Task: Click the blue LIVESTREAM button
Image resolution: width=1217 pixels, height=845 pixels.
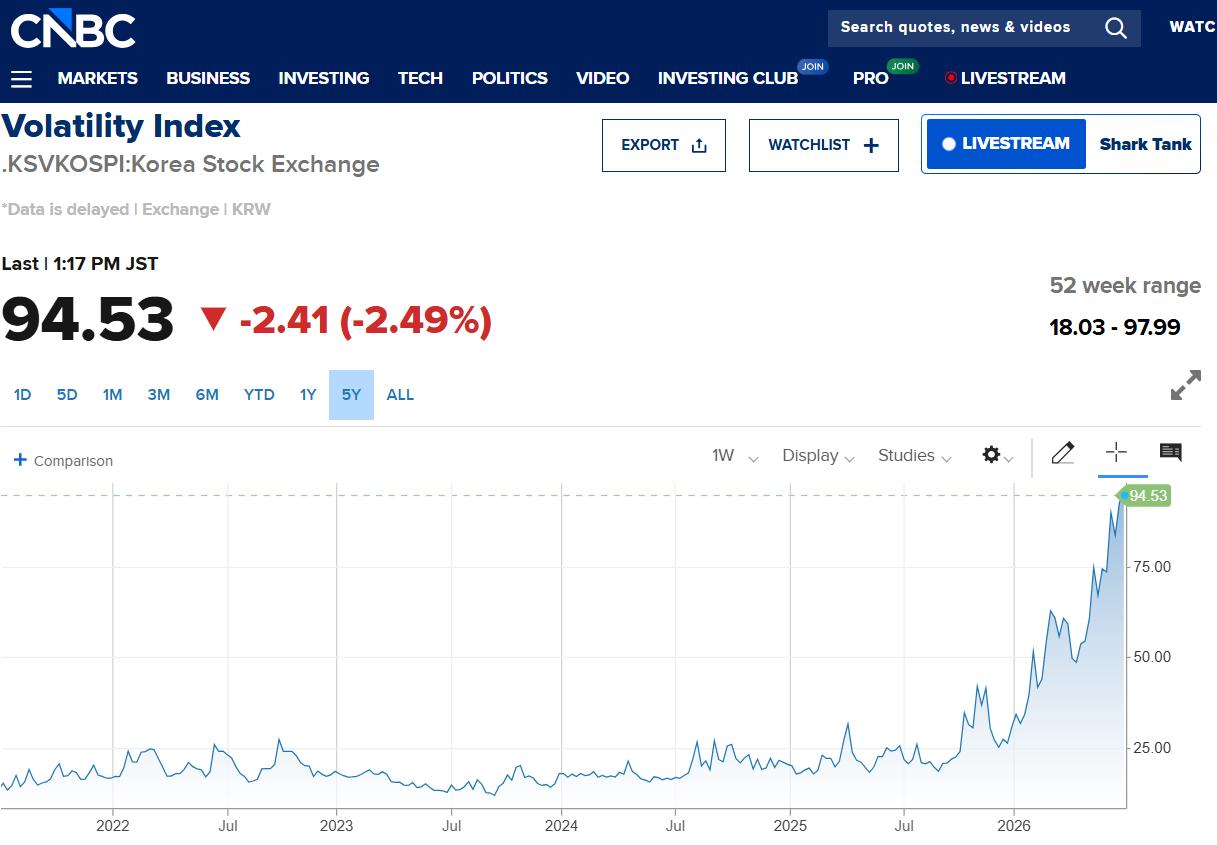Action: point(1006,144)
